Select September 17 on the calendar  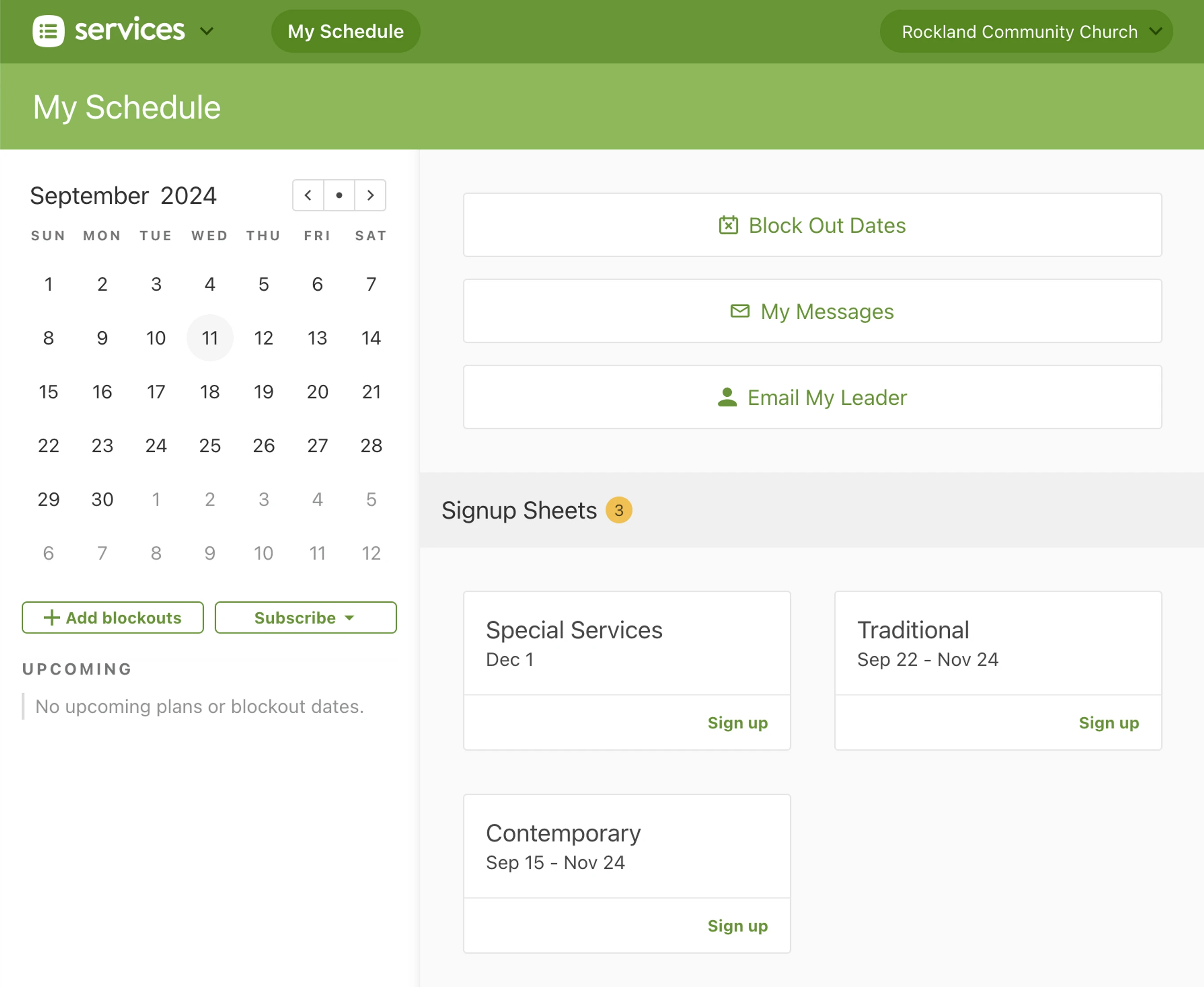(156, 392)
